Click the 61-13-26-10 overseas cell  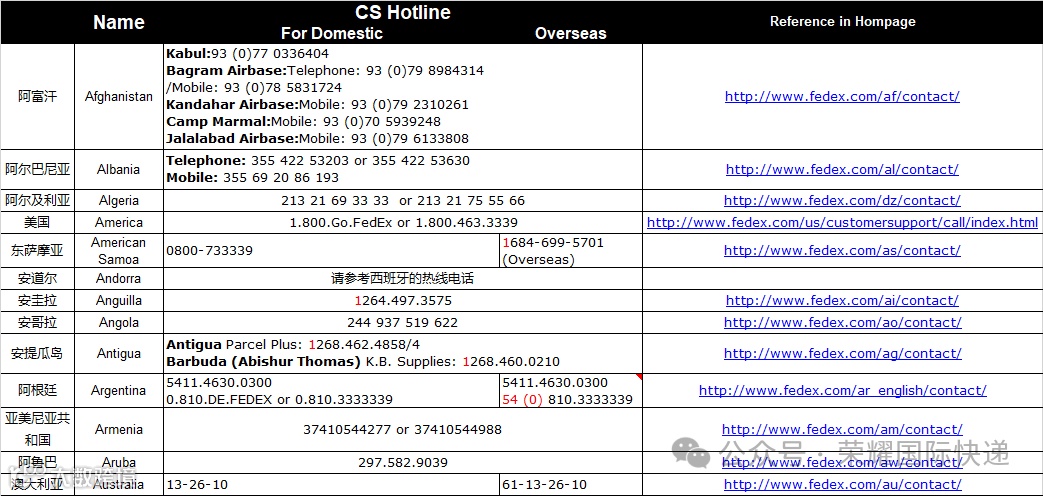click(571, 485)
